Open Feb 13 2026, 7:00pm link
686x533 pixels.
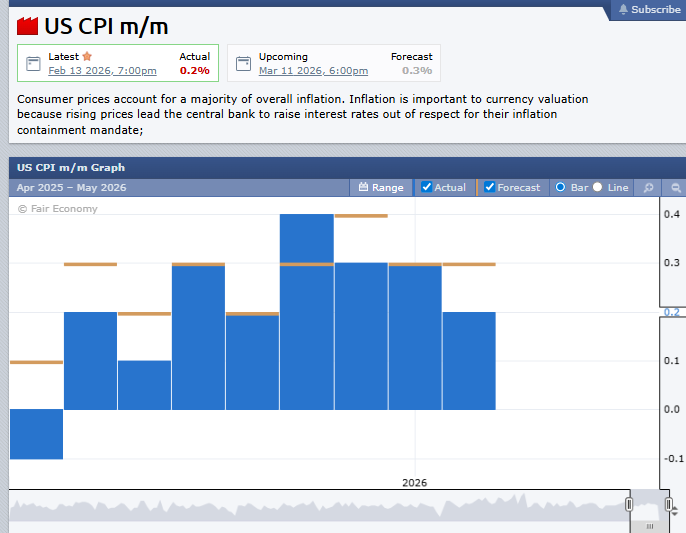pyautogui.click(x=102, y=70)
